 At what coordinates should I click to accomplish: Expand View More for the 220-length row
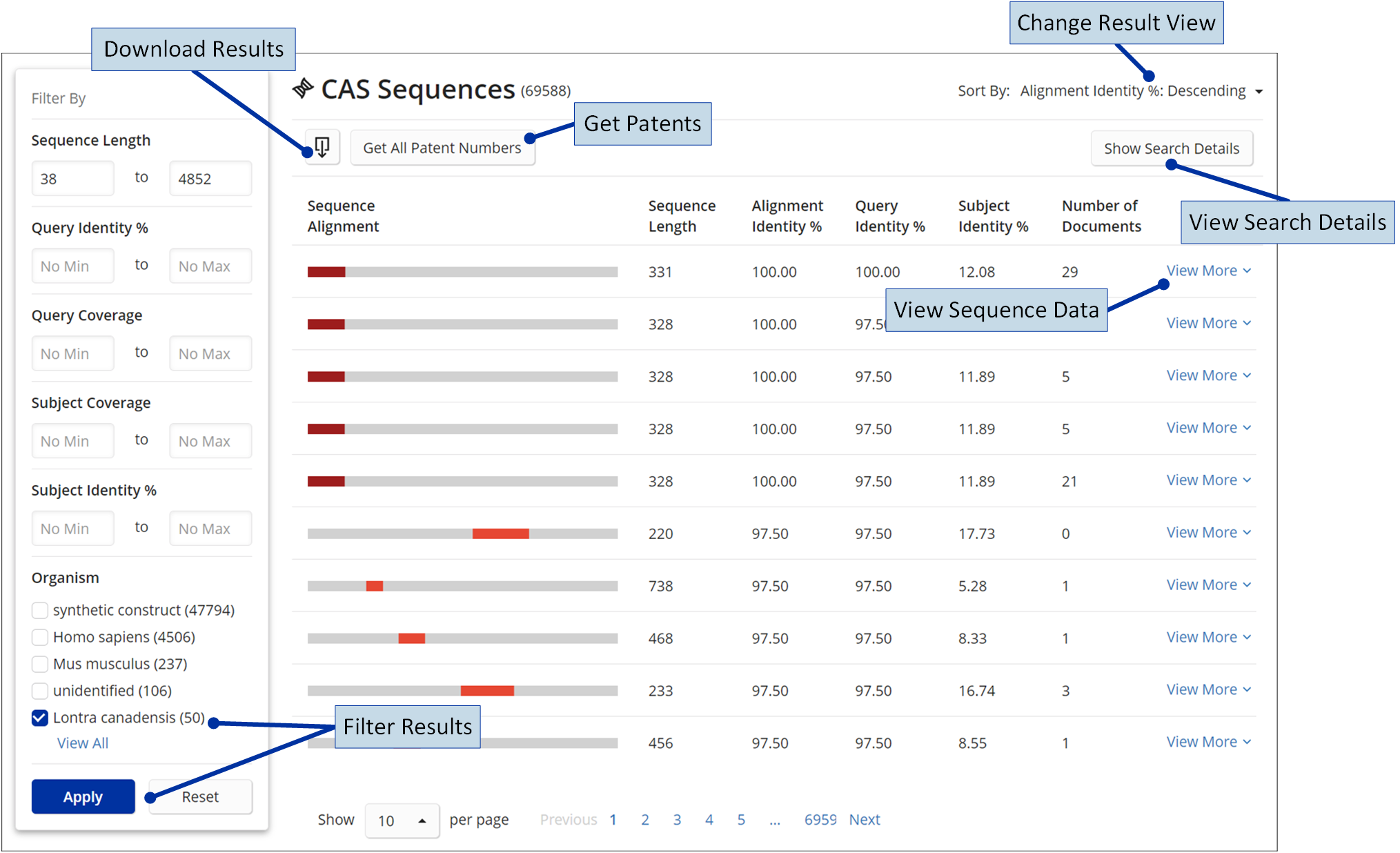click(x=1208, y=533)
